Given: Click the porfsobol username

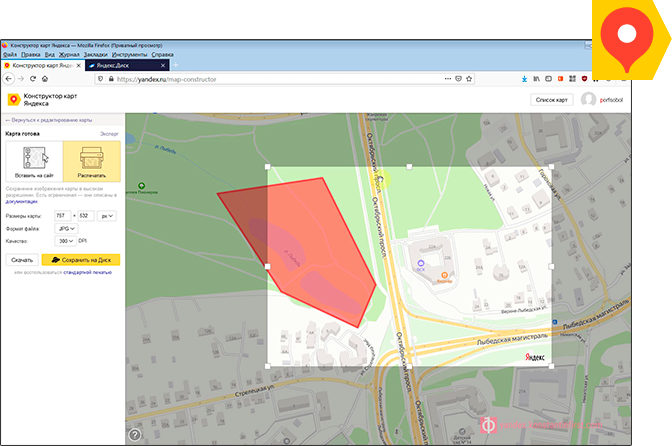Looking at the screenshot, I should click(x=611, y=100).
